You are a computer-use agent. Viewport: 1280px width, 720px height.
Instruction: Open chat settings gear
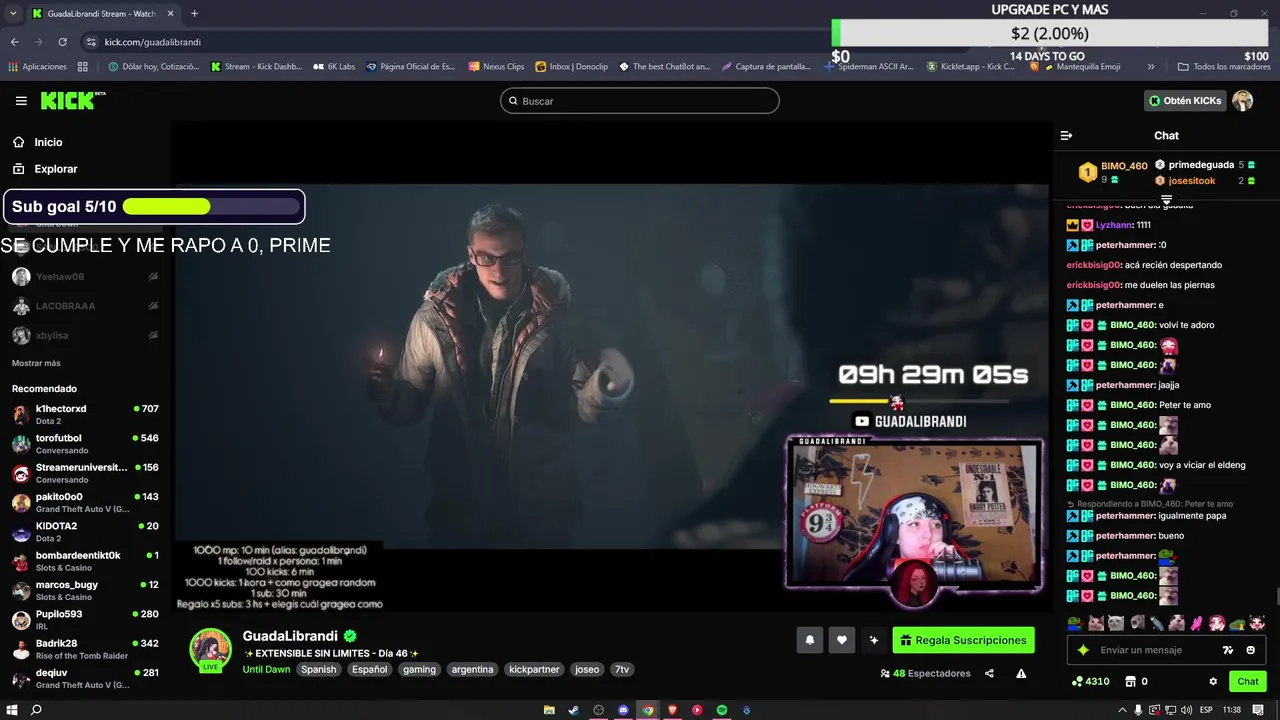pyautogui.click(x=1213, y=681)
